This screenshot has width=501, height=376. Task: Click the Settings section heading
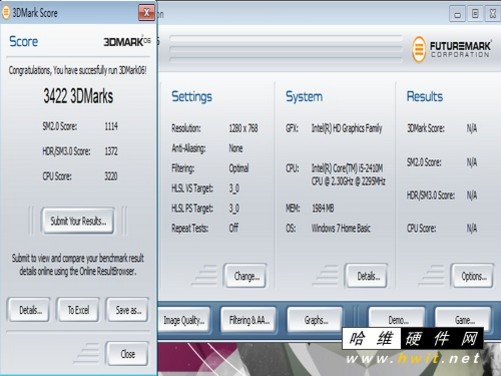pyautogui.click(x=192, y=97)
